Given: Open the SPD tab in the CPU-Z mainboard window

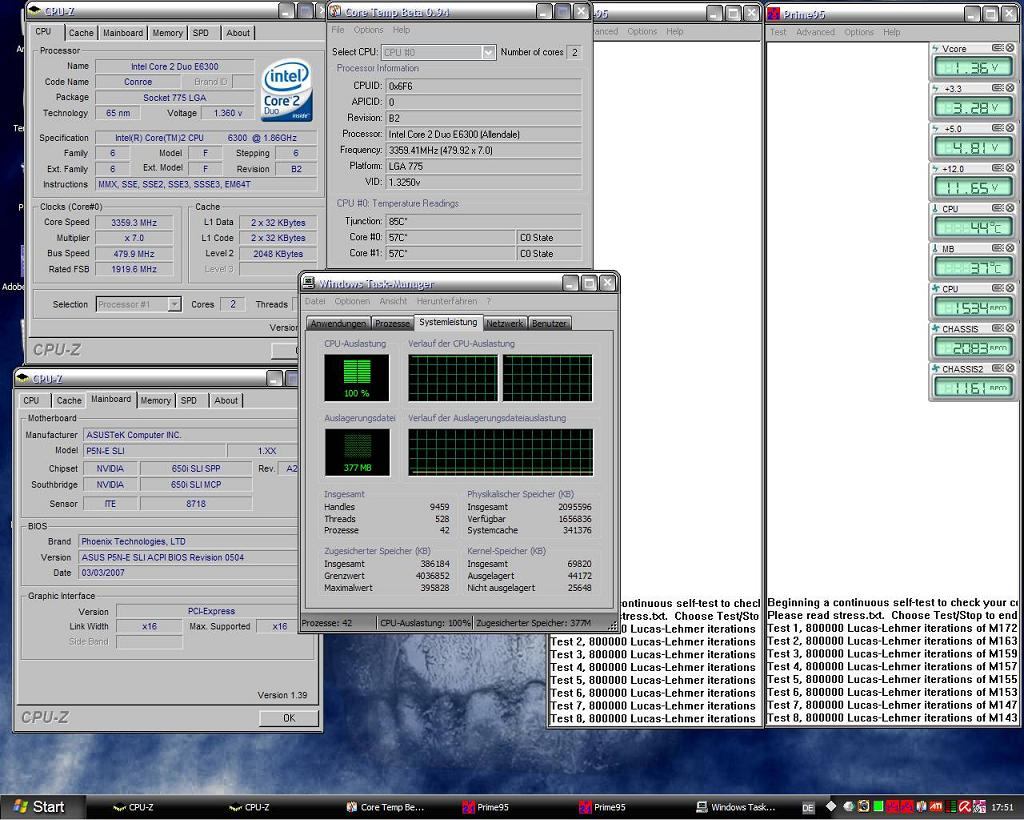Looking at the screenshot, I should [189, 400].
